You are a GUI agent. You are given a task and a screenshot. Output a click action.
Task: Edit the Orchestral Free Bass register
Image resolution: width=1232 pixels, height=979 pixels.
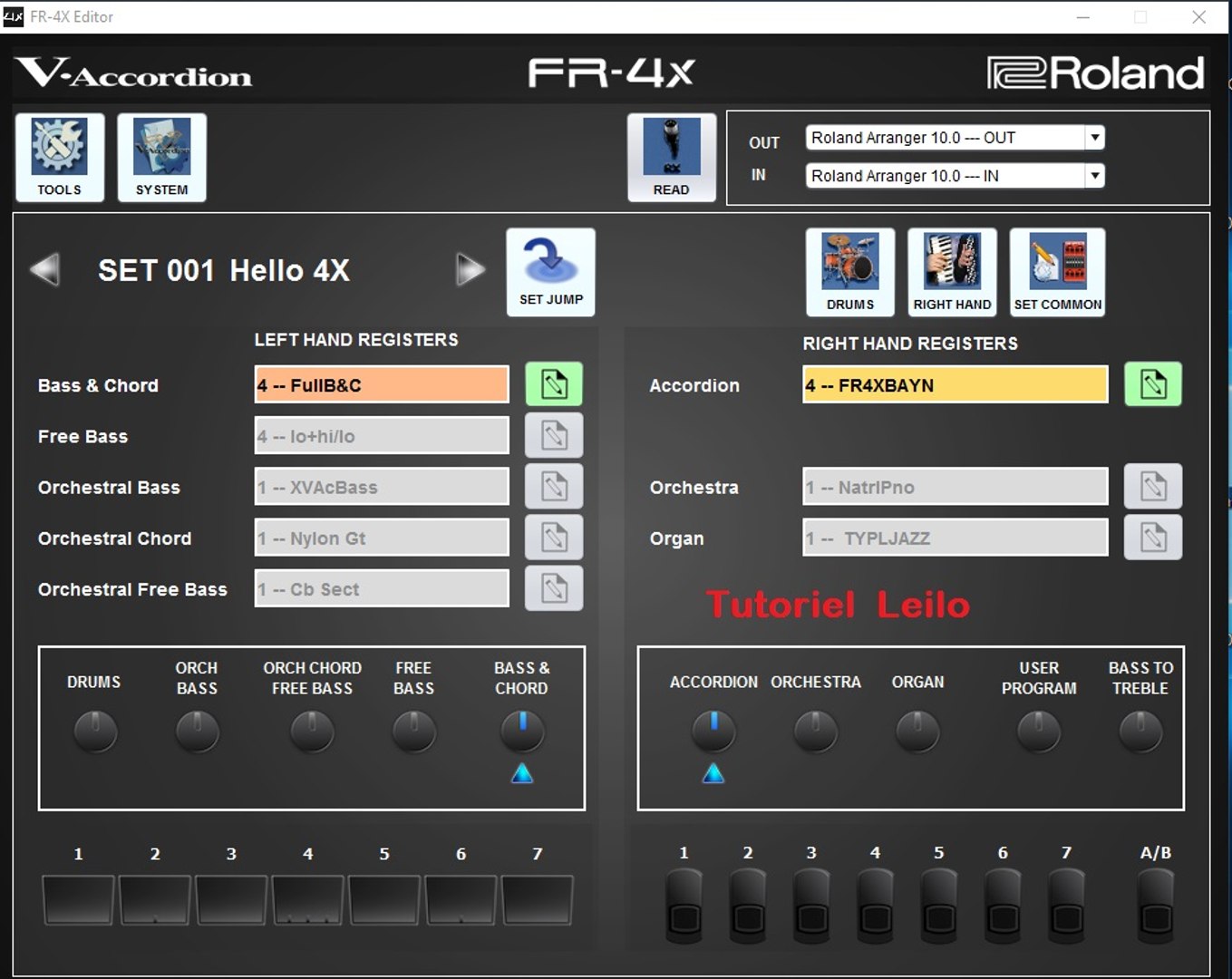tap(554, 588)
